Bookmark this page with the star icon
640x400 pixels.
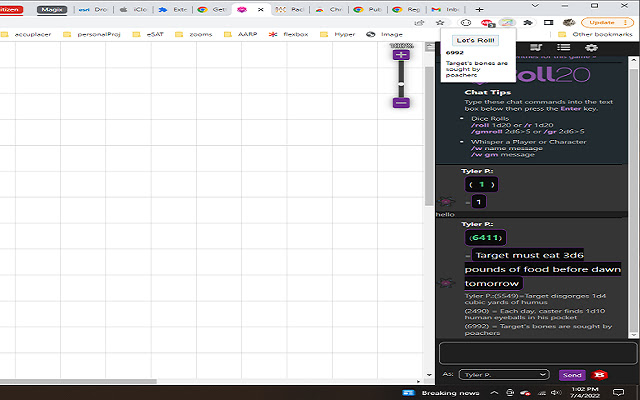(441, 21)
